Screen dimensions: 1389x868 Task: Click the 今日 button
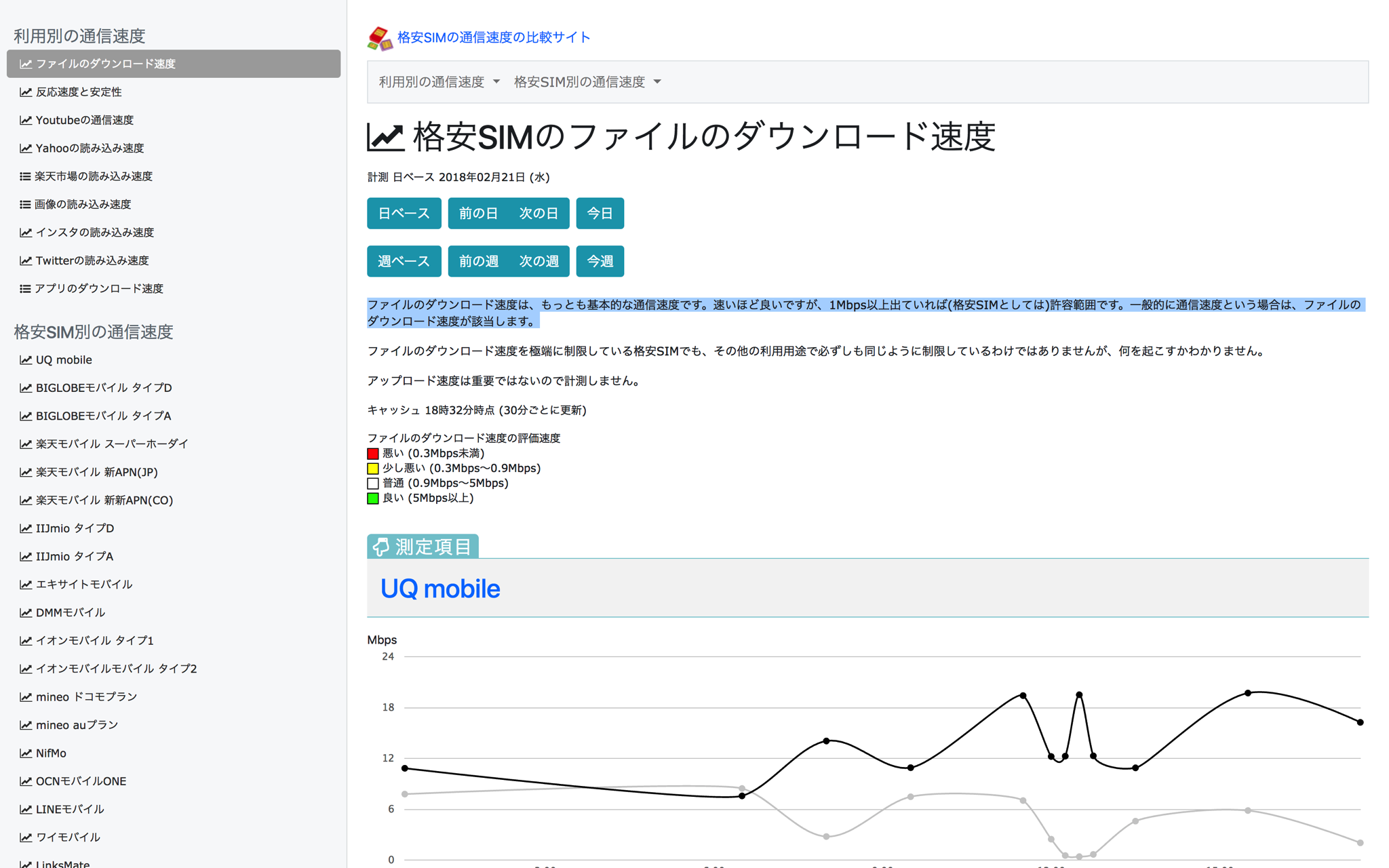click(x=600, y=214)
